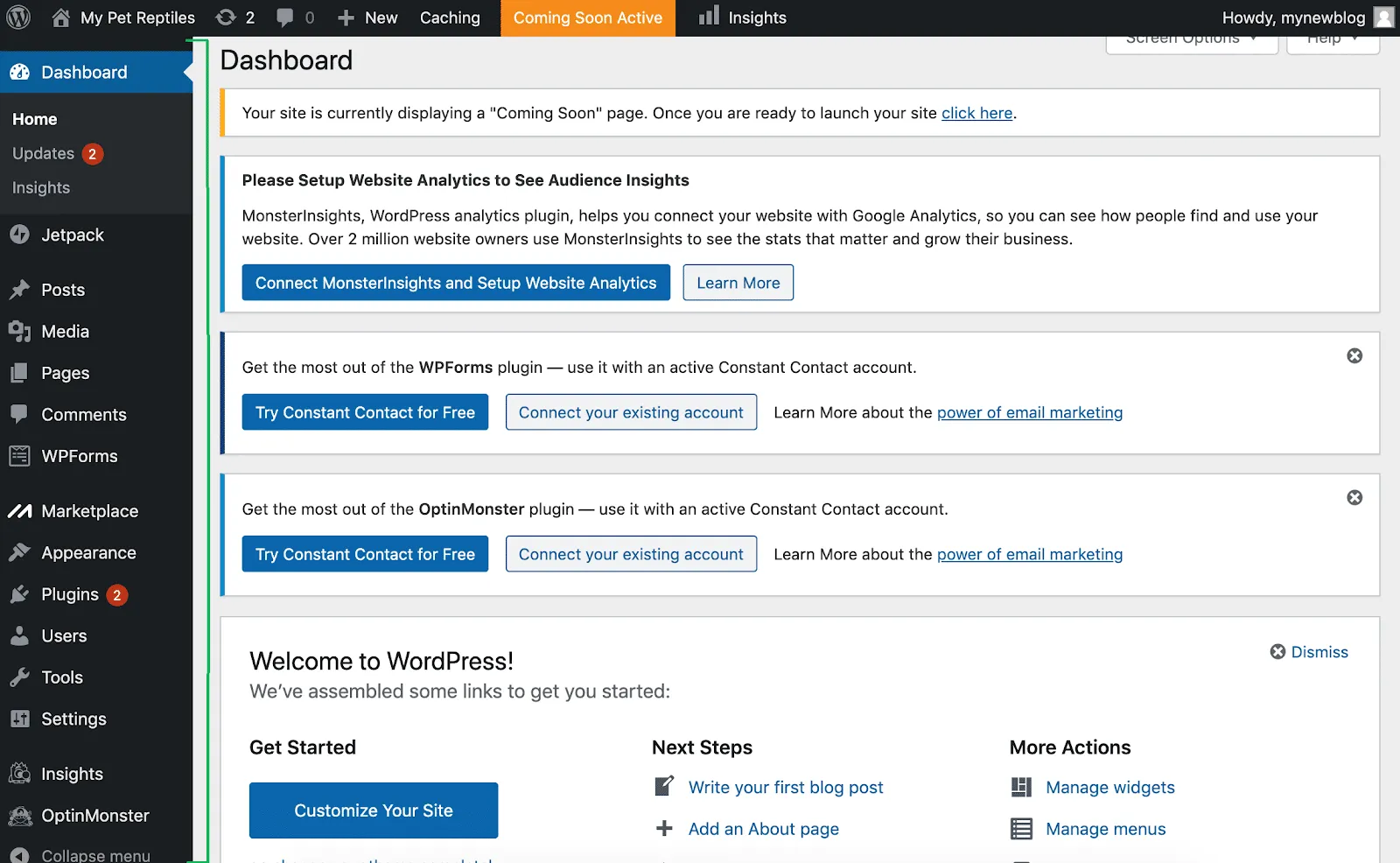Click Add an About page link
The width and height of the screenshot is (1400, 863).
[x=764, y=829]
